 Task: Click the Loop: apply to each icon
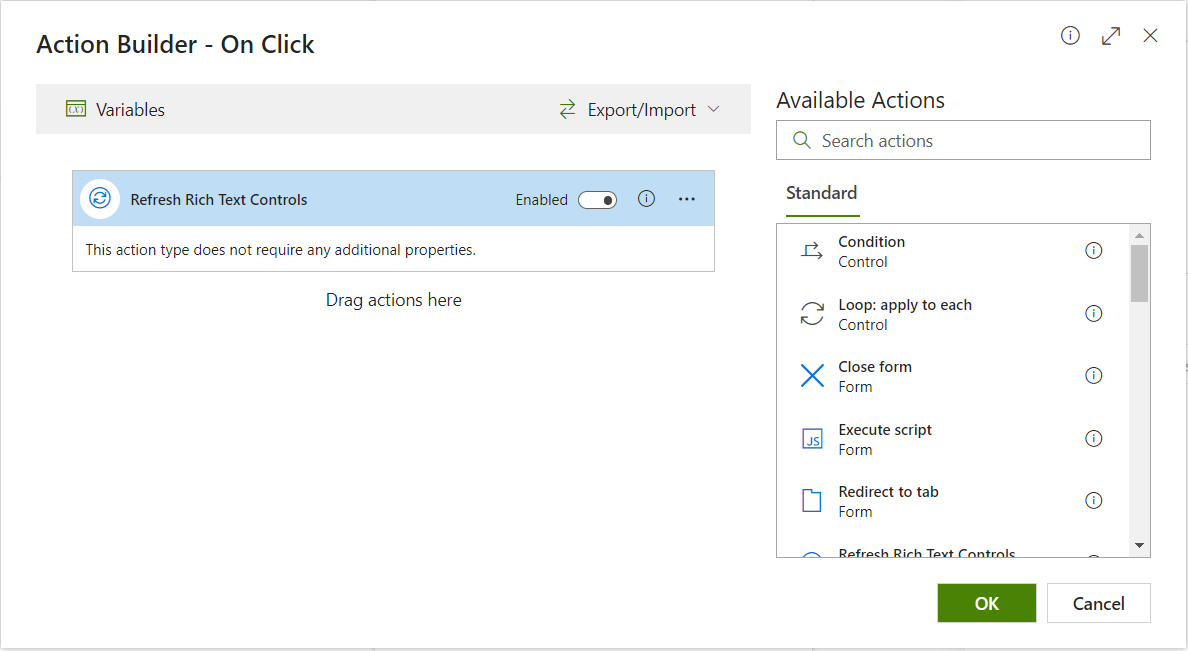click(x=812, y=313)
